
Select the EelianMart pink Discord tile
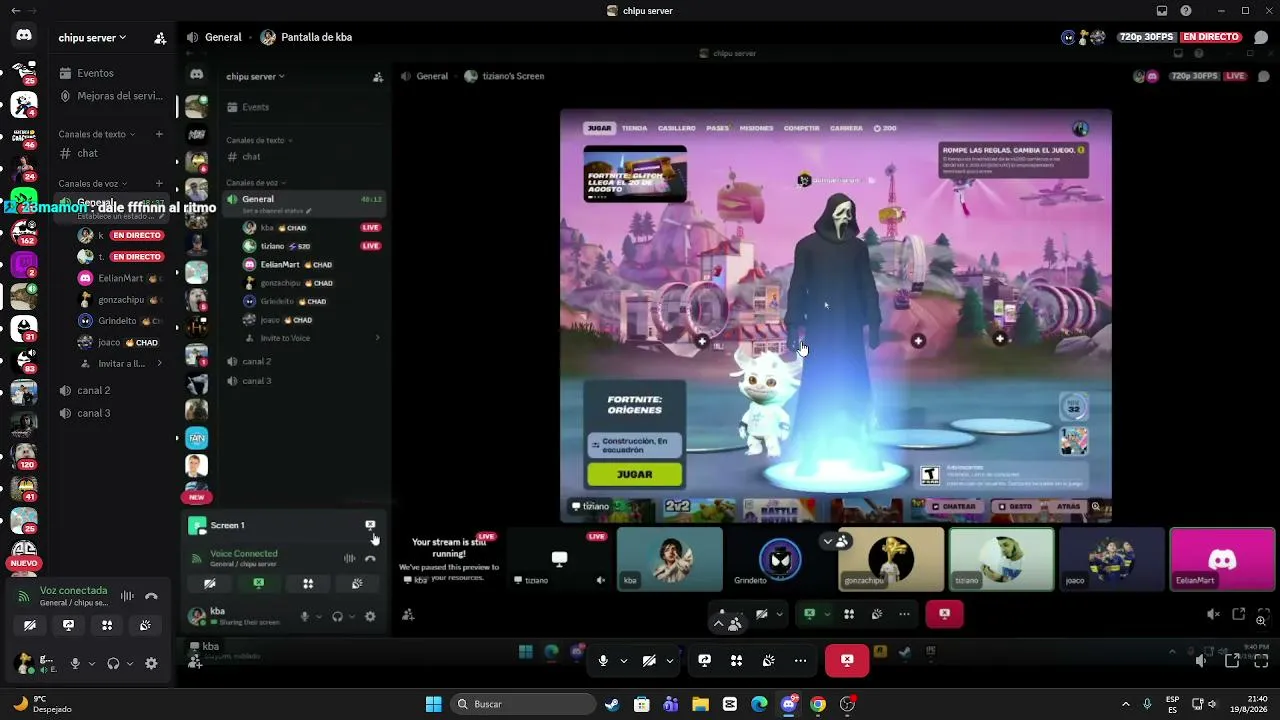point(1222,559)
